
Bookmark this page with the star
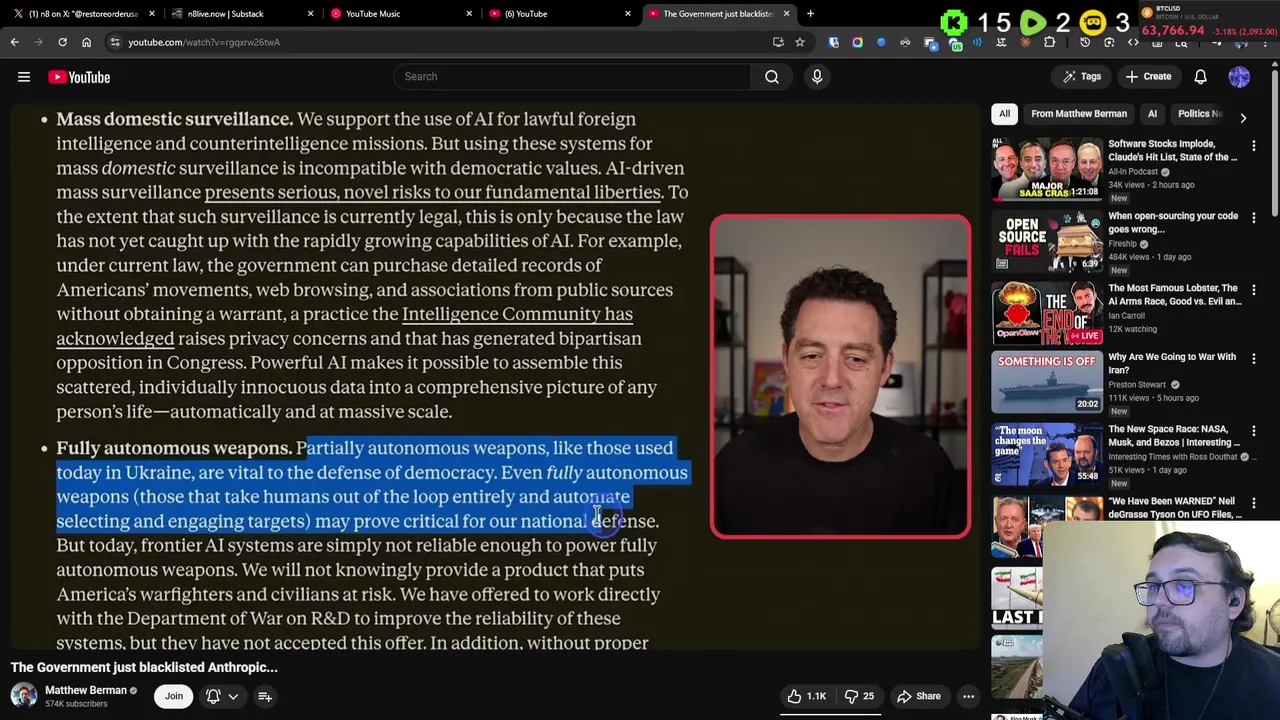tap(800, 42)
